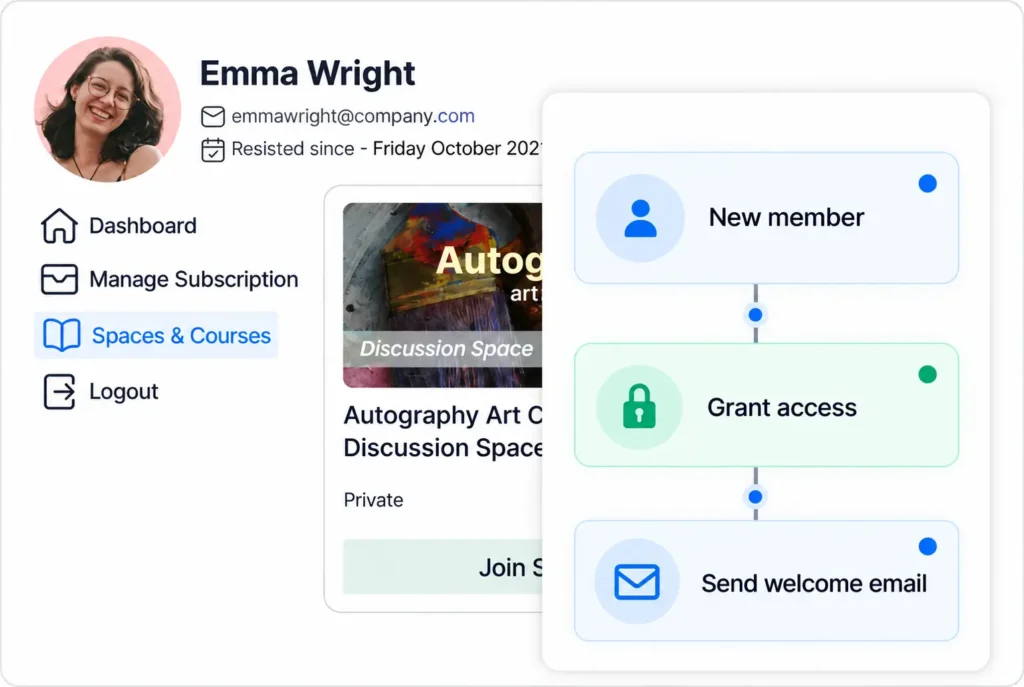Click the Join button on the space card
1024x687 pixels.
coord(443,567)
